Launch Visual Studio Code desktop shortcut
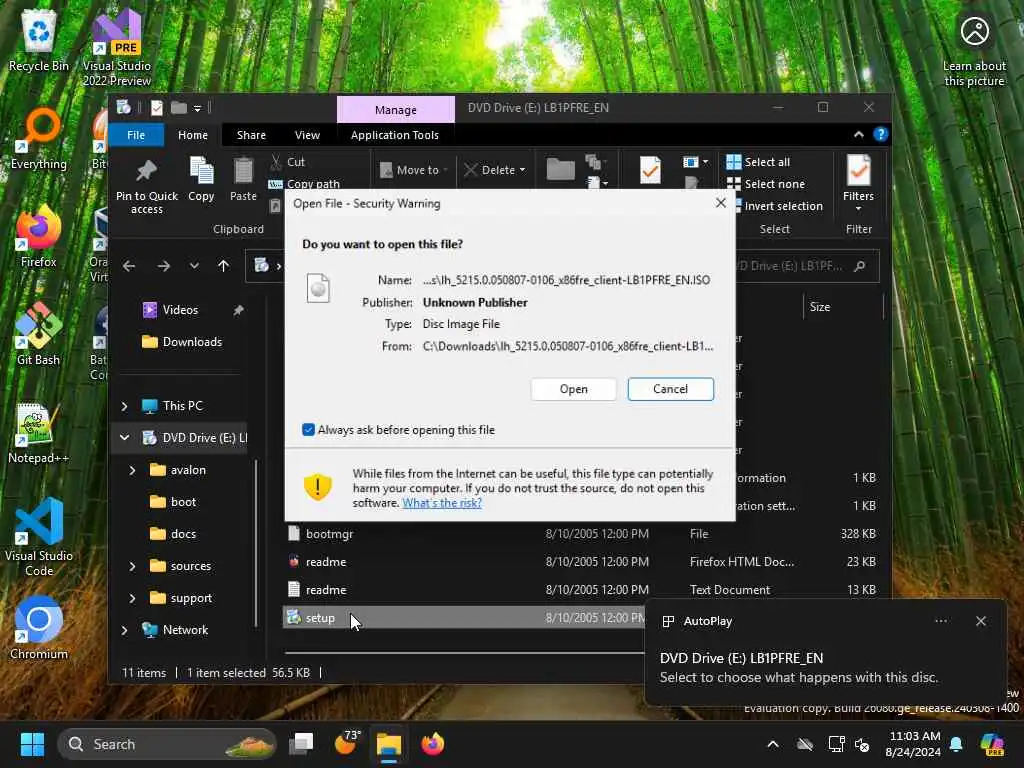 39,538
